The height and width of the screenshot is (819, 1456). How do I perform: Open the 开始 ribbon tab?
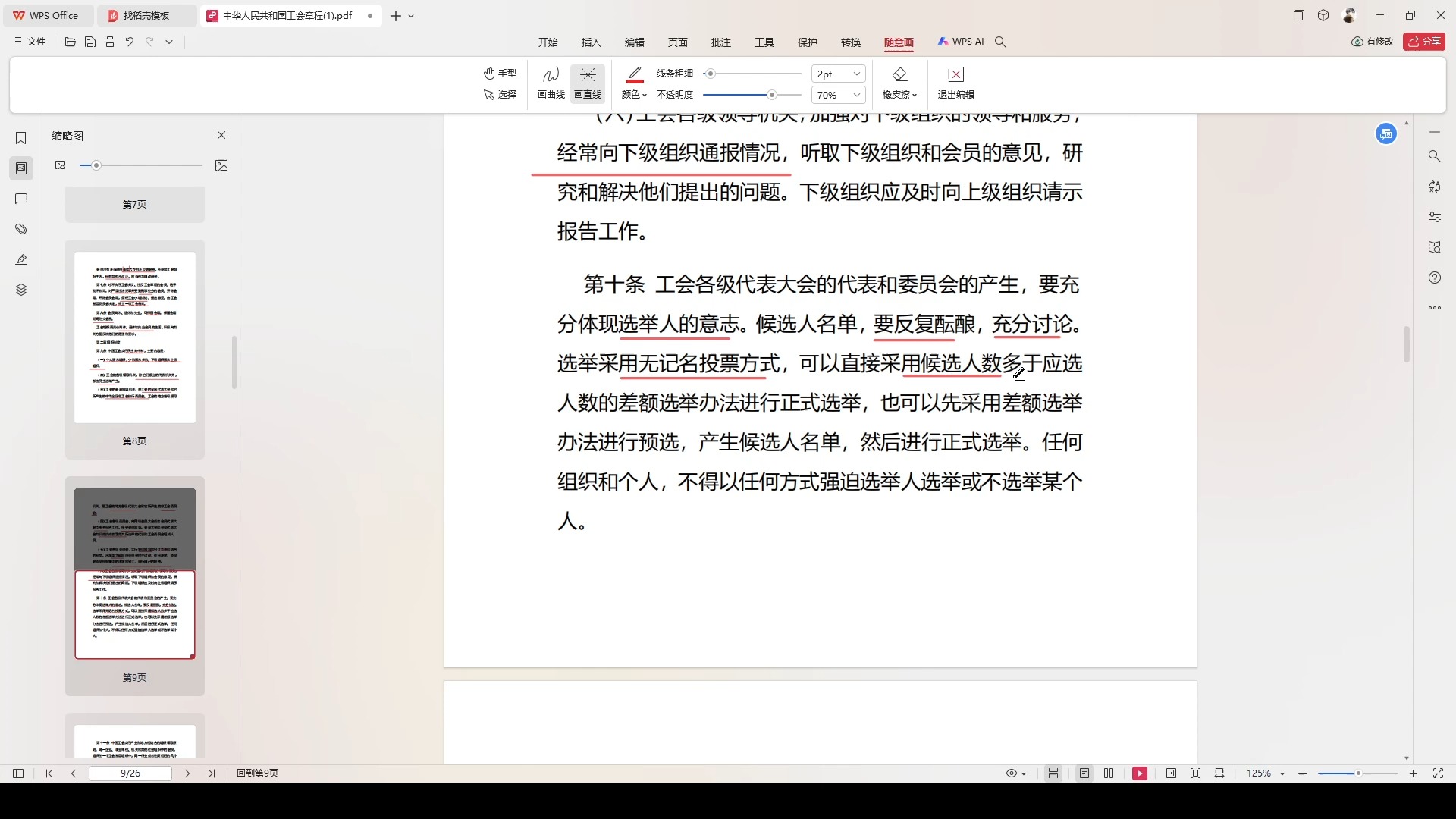(x=548, y=42)
